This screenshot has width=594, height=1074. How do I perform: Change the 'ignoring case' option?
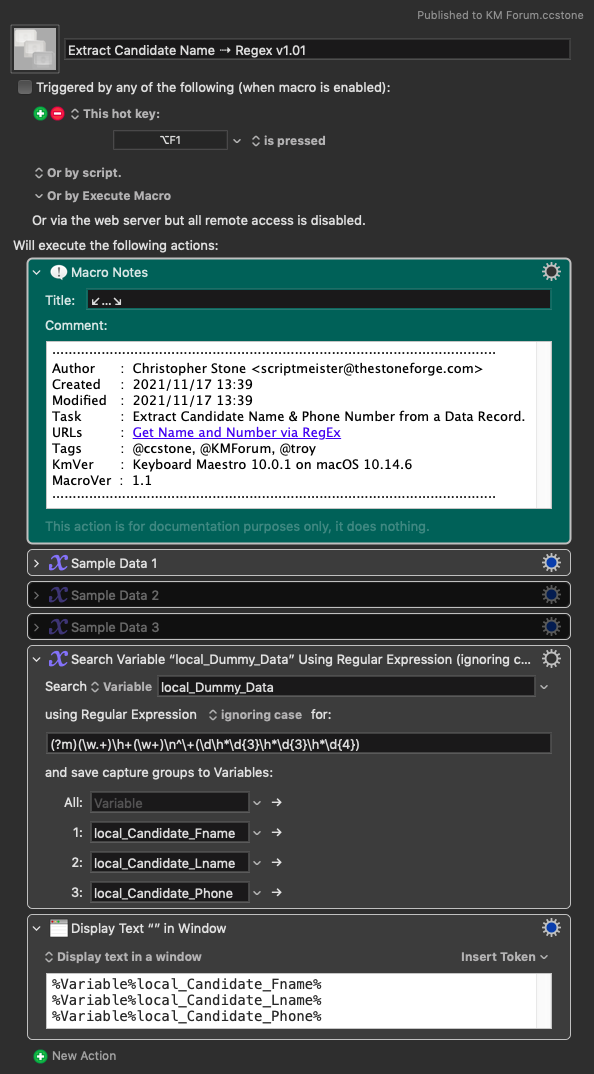[255, 714]
